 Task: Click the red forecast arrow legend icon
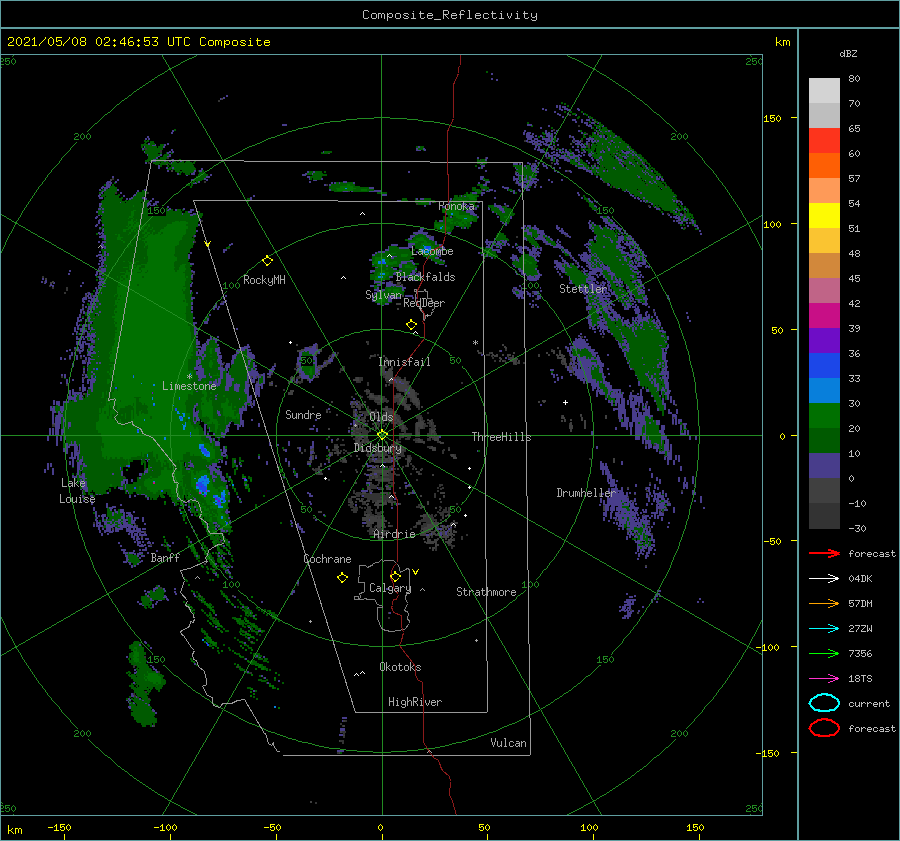pyautogui.click(x=824, y=553)
